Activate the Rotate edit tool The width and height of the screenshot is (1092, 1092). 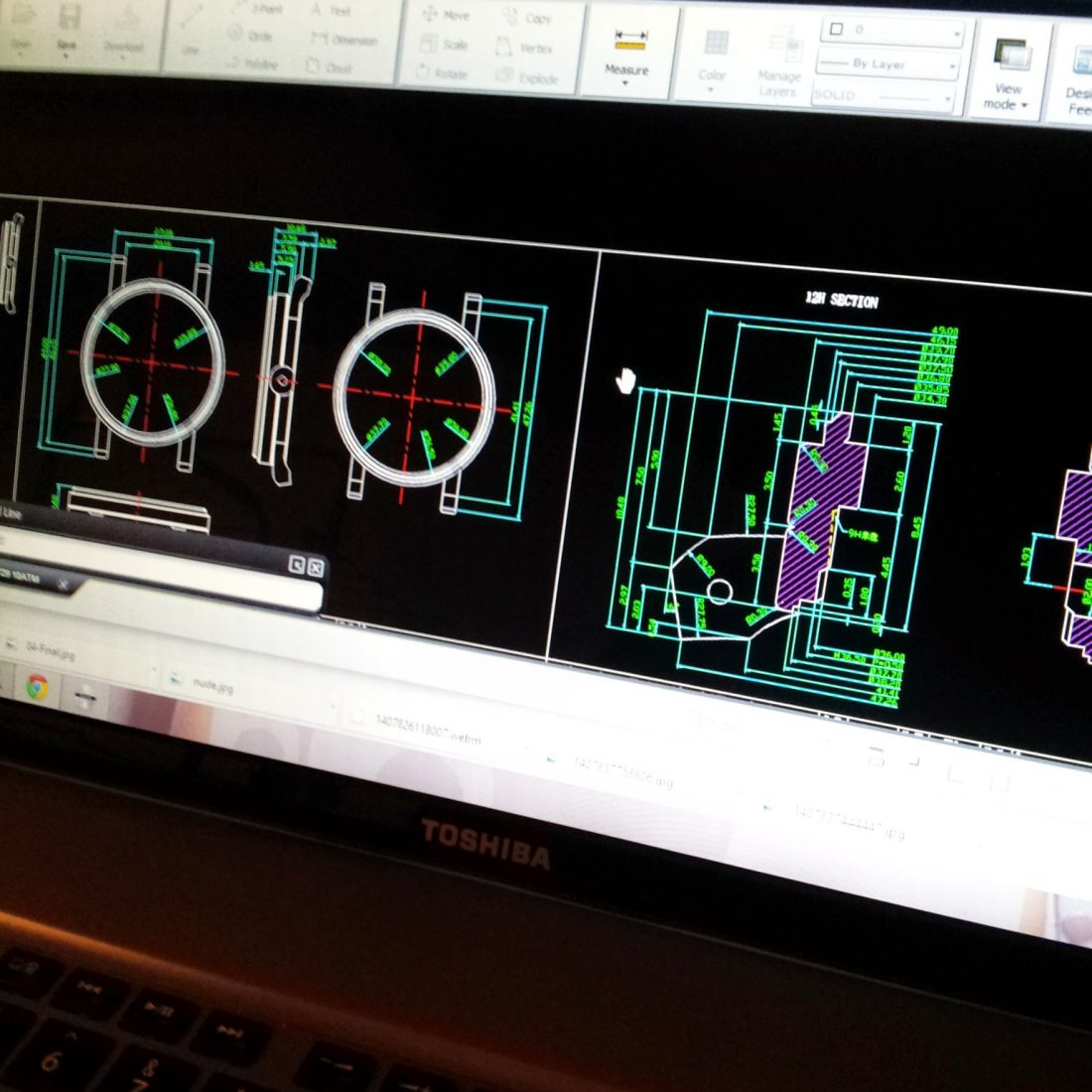pyautogui.click(x=442, y=72)
